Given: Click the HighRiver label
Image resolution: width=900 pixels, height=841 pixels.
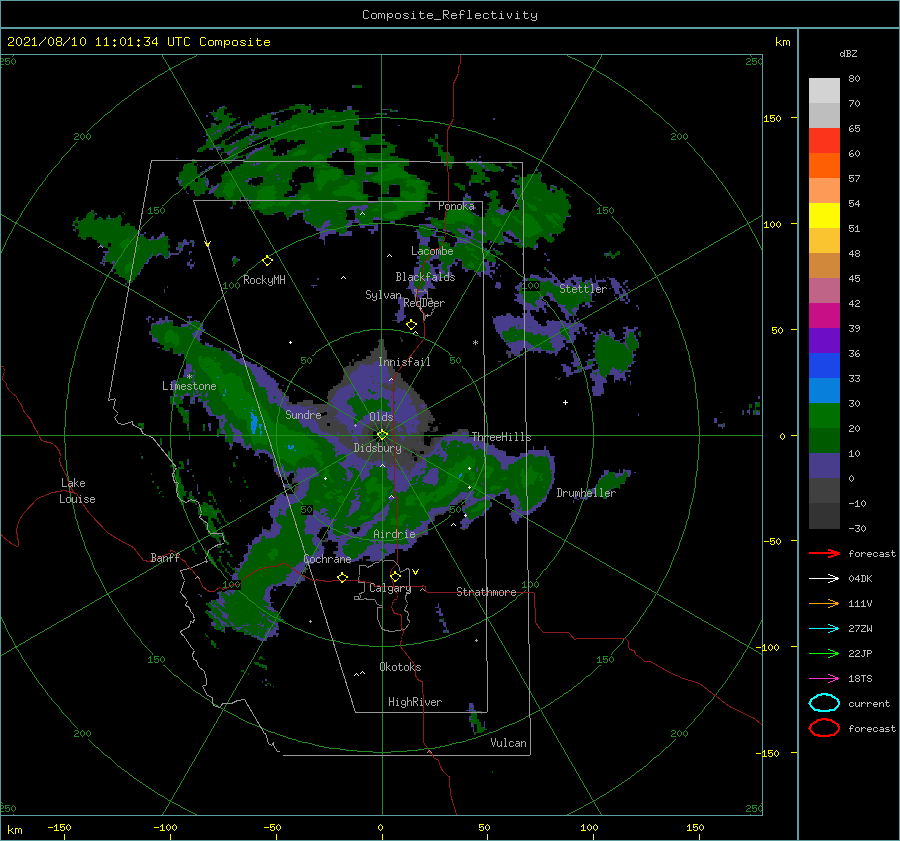Looking at the screenshot, I should [415, 702].
